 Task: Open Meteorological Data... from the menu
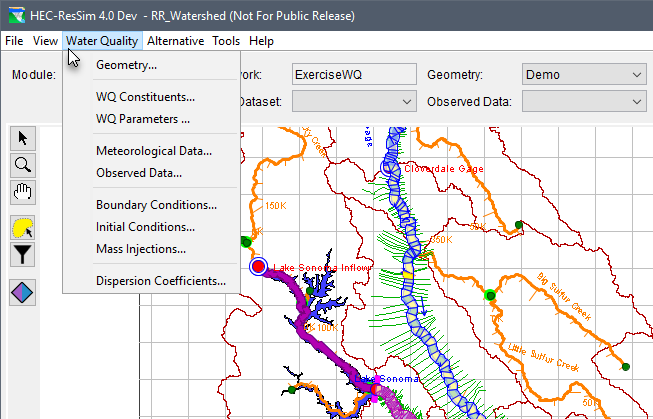click(x=152, y=151)
